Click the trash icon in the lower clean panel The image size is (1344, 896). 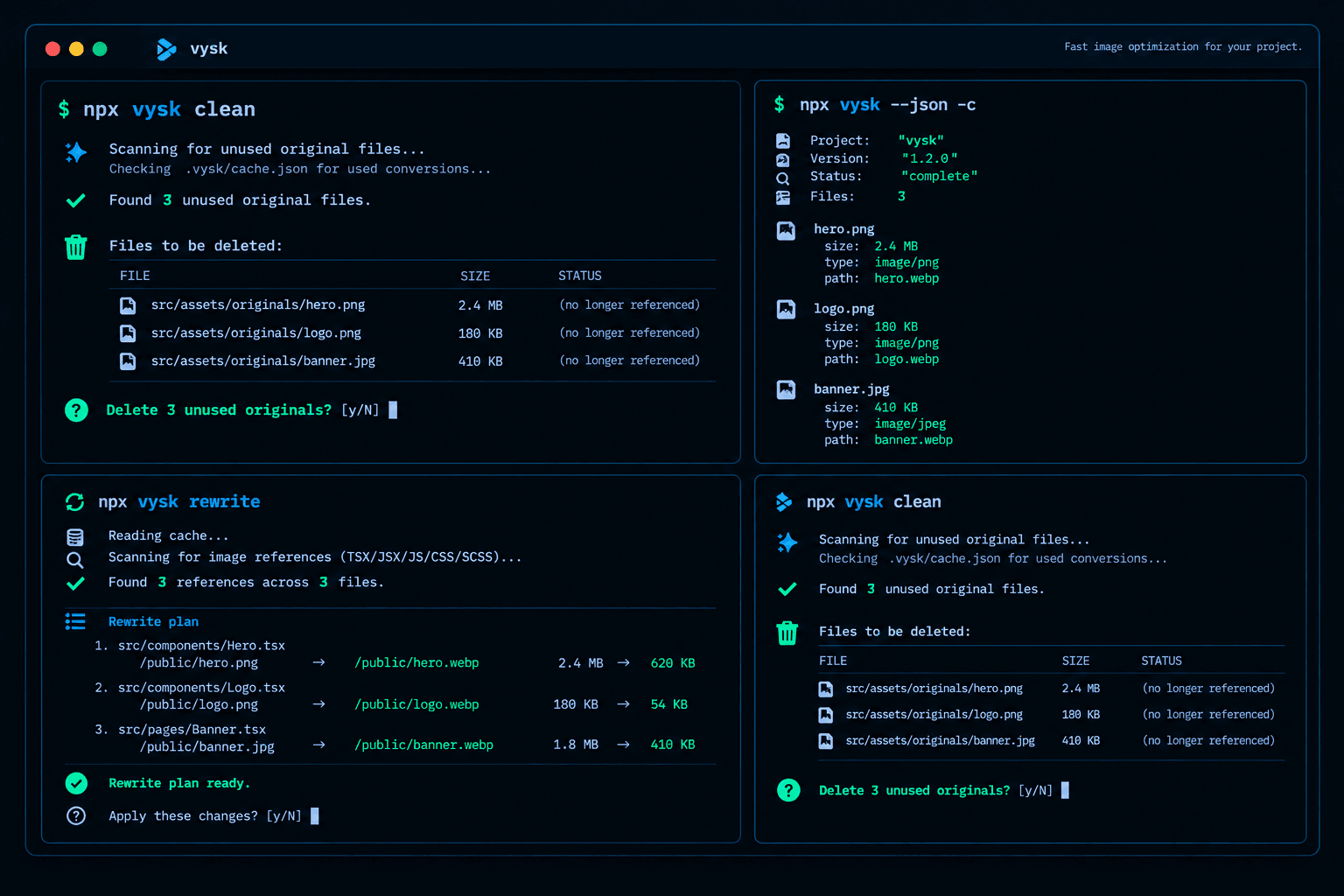(x=787, y=633)
